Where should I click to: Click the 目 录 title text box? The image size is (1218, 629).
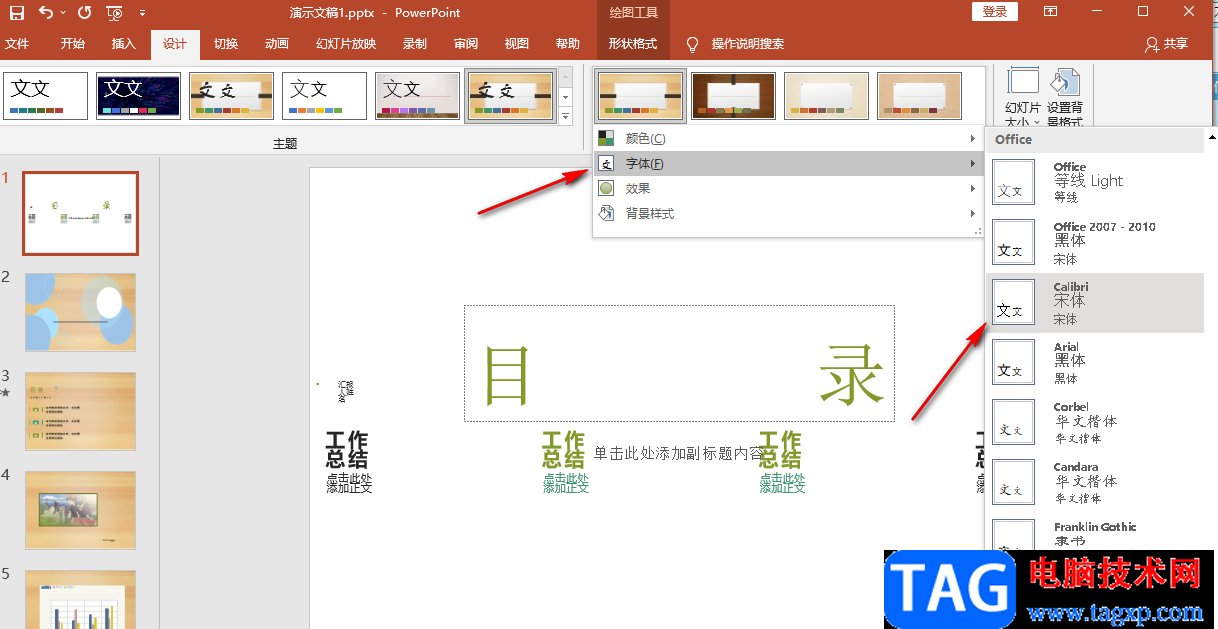679,364
